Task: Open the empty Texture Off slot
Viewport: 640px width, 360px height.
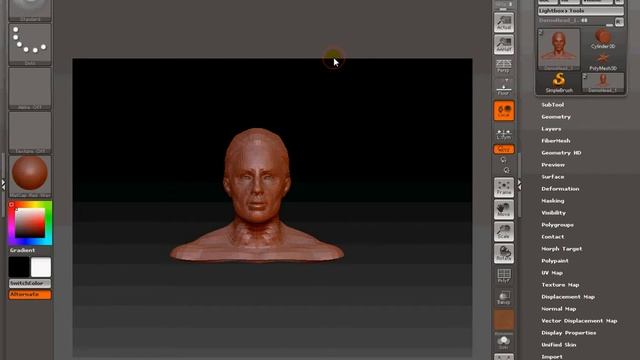Action: [x=30, y=132]
